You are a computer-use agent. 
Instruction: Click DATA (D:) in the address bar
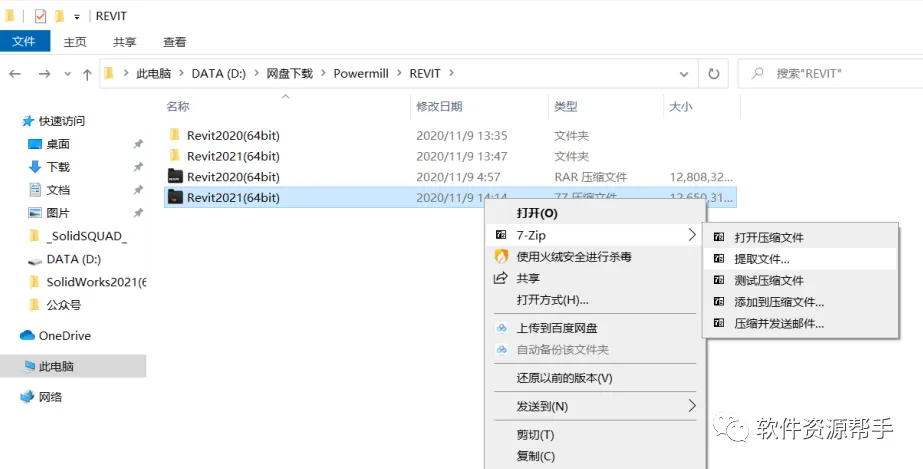(x=219, y=74)
